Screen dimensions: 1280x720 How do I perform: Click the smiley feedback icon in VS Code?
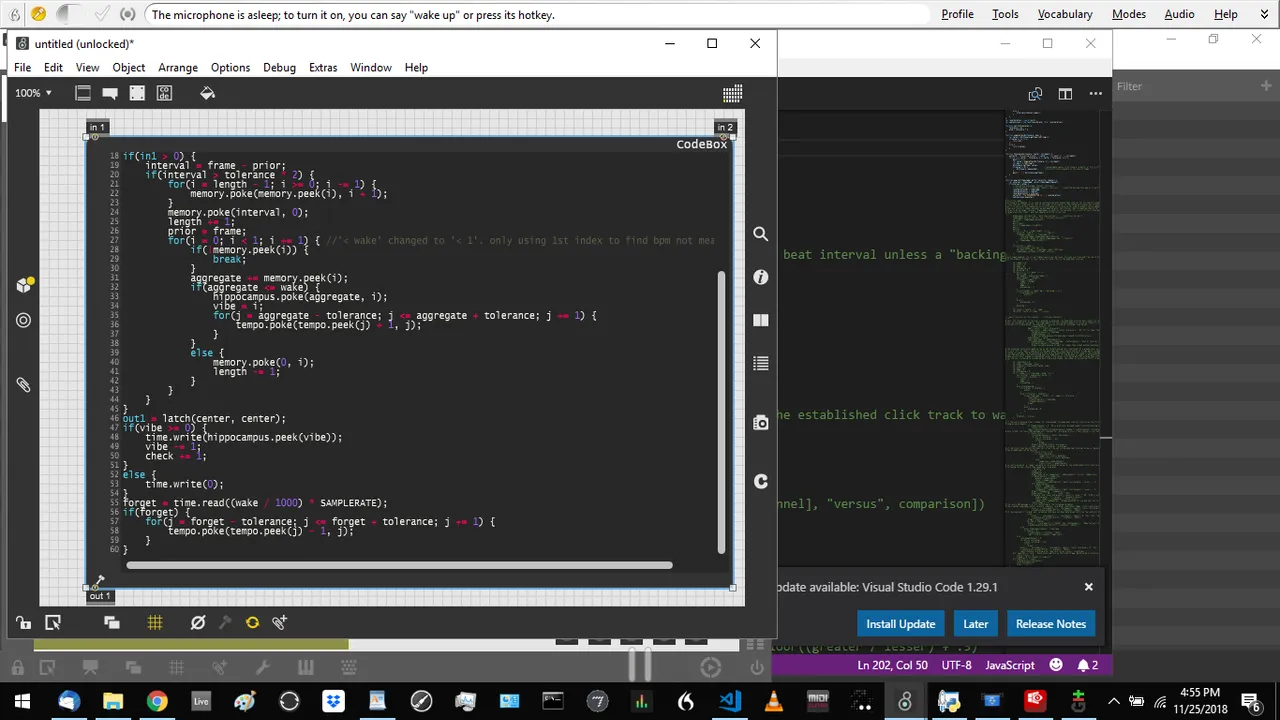click(1056, 665)
